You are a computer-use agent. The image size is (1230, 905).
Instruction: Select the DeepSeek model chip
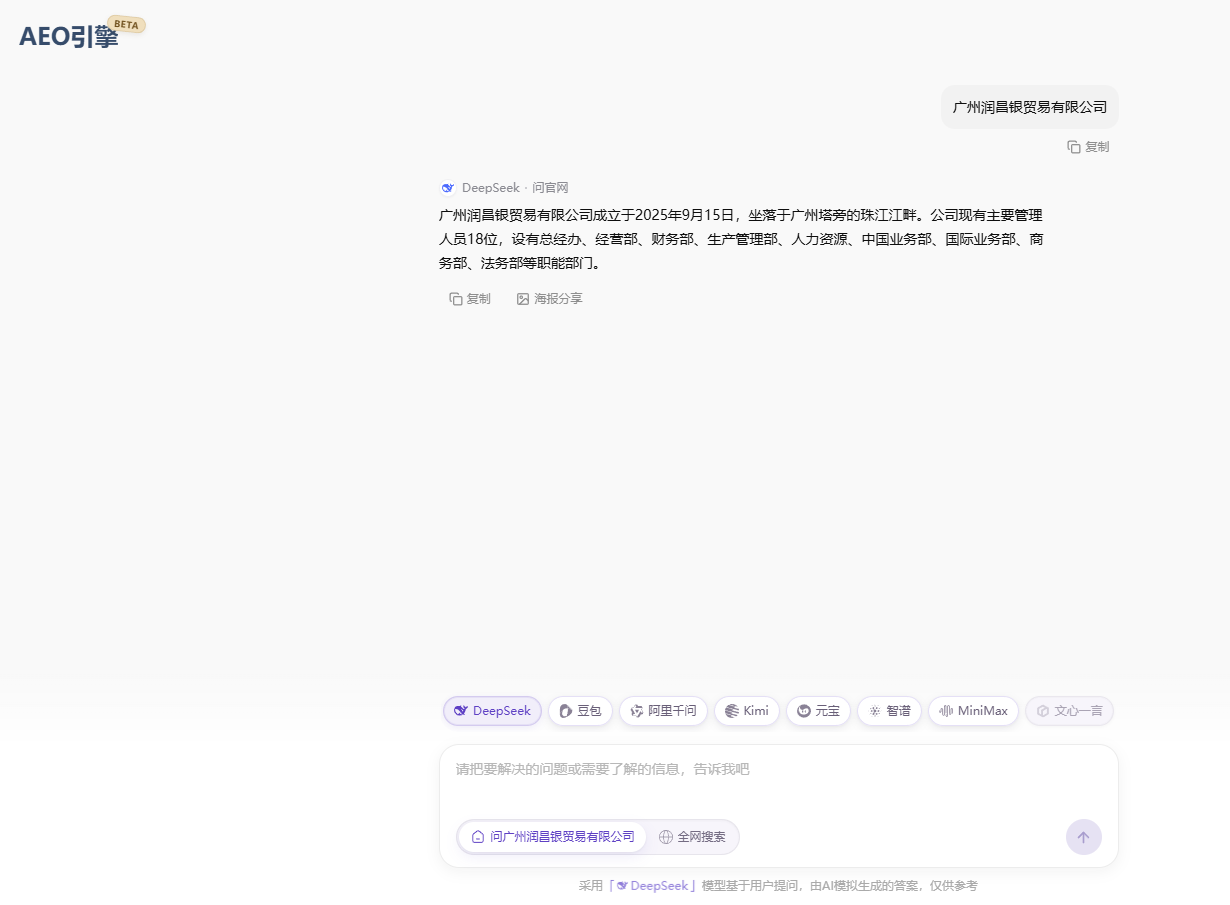coord(492,711)
